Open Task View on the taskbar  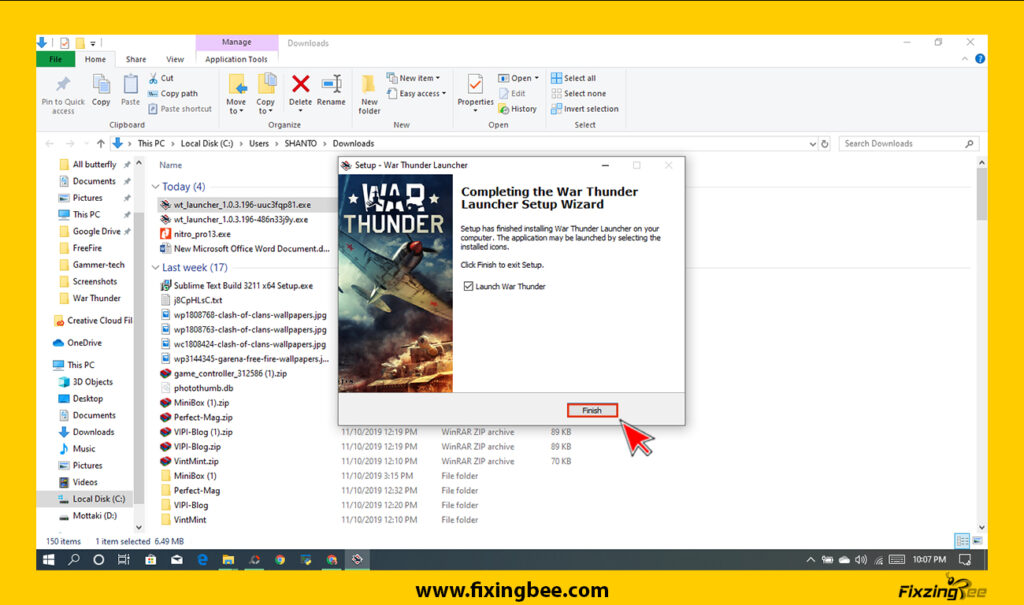point(123,560)
